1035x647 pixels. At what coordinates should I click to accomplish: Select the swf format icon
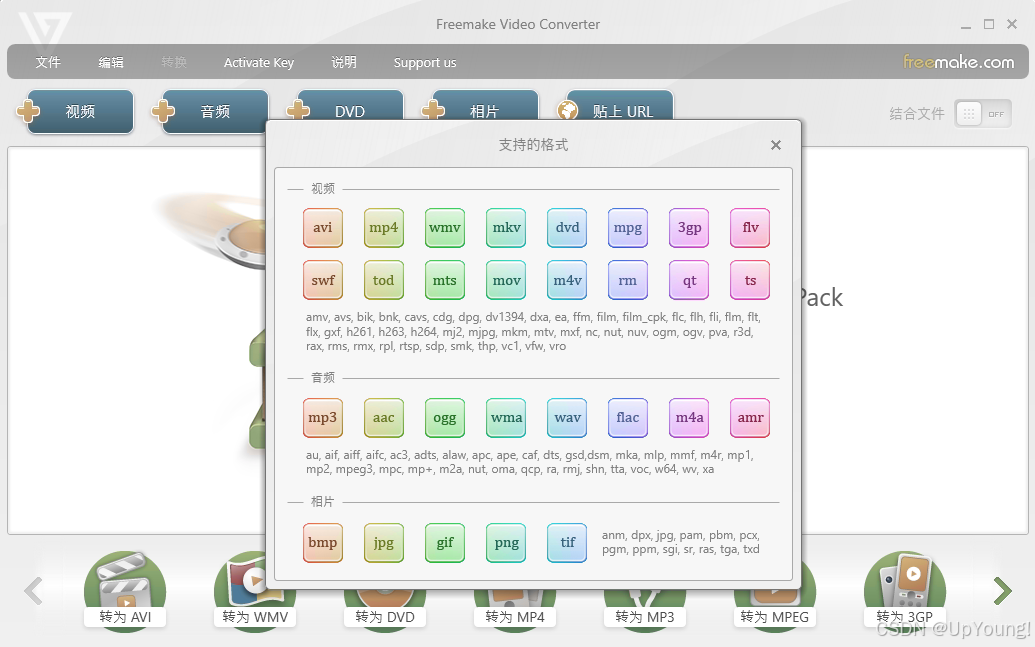pos(323,280)
